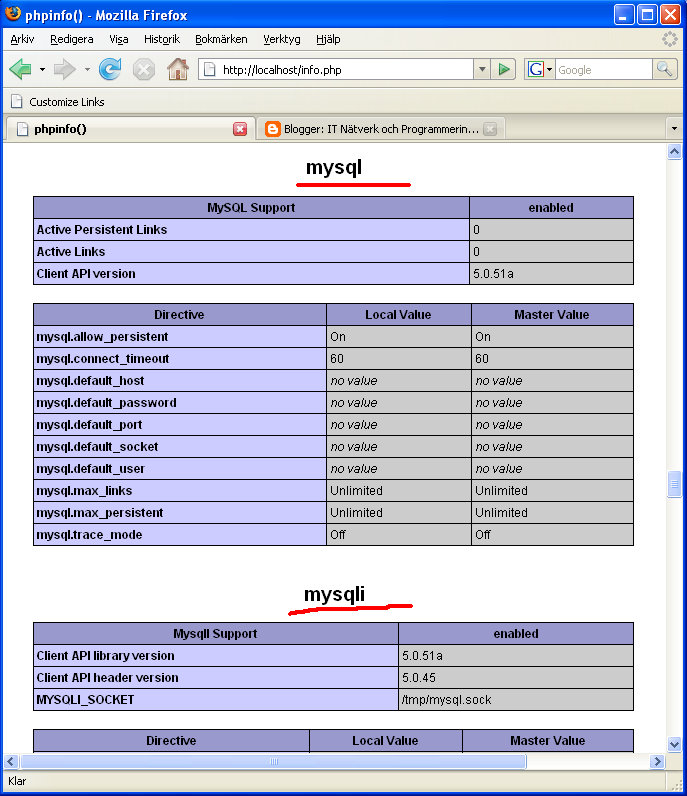Screen dimensions: 687x796
Task: Reload the page with the Refresh icon
Action: (x=110, y=69)
